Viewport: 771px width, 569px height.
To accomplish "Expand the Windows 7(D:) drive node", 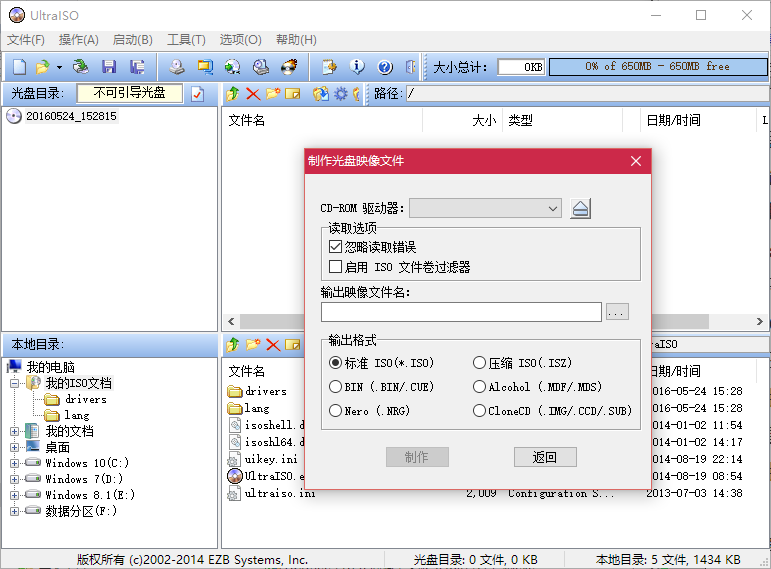I will click(14, 479).
